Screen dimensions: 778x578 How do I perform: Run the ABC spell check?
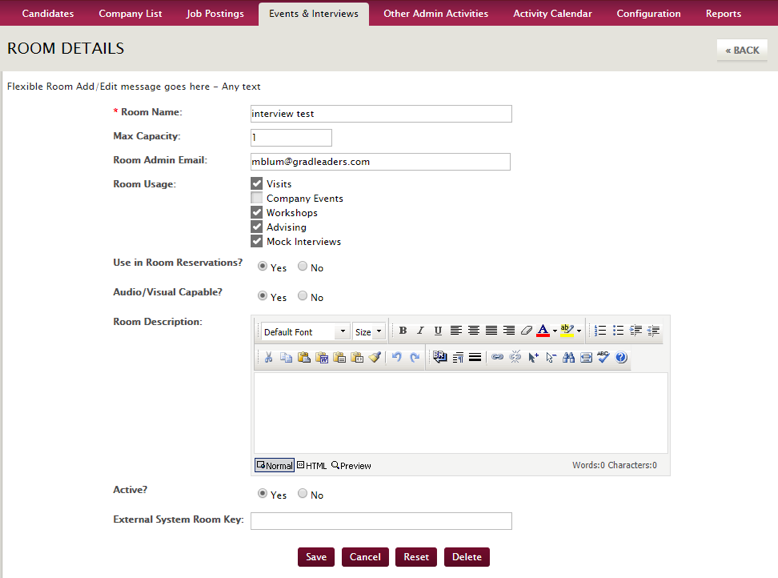point(603,357)
